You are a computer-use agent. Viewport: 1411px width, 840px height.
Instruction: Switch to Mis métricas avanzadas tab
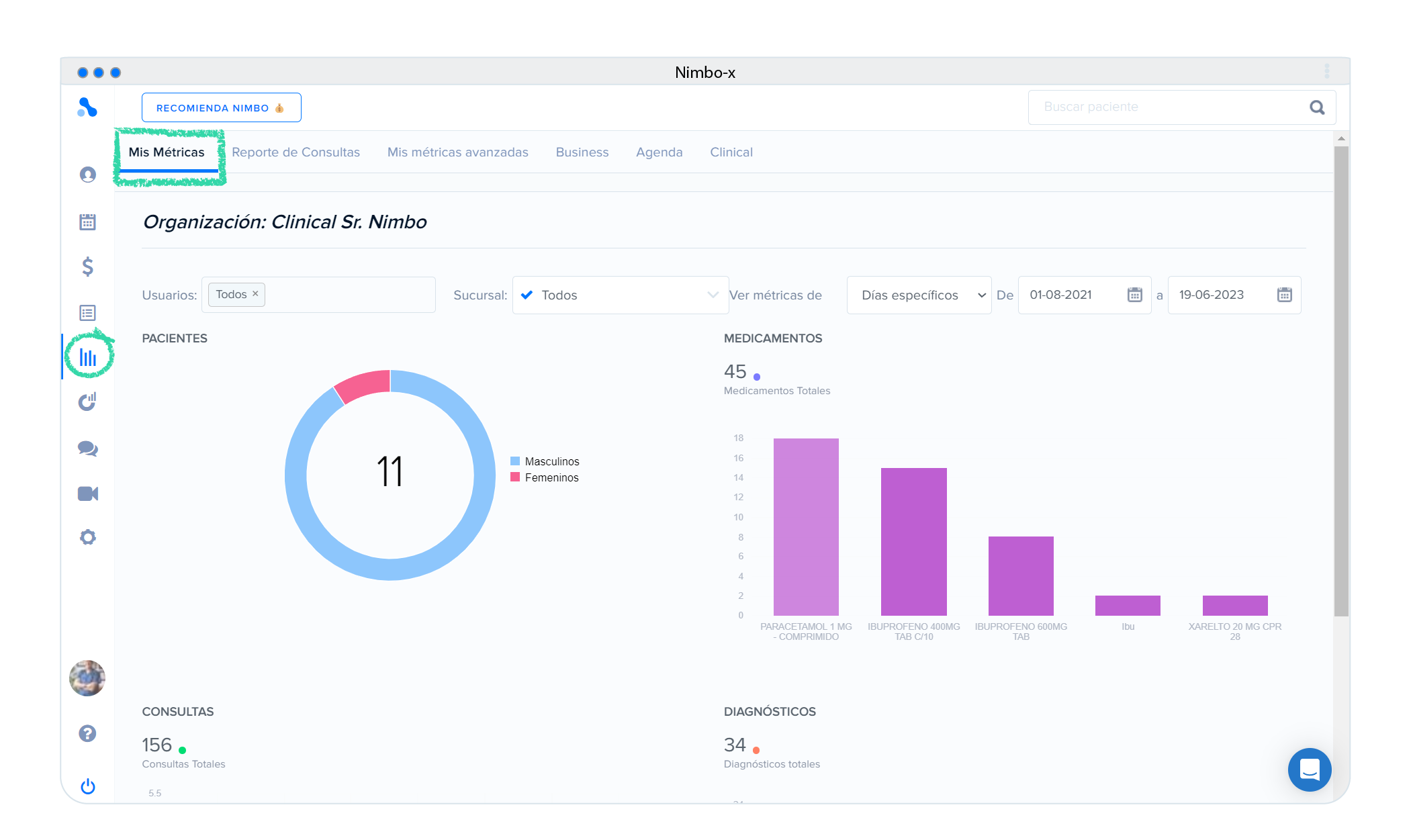pos(457,152)
